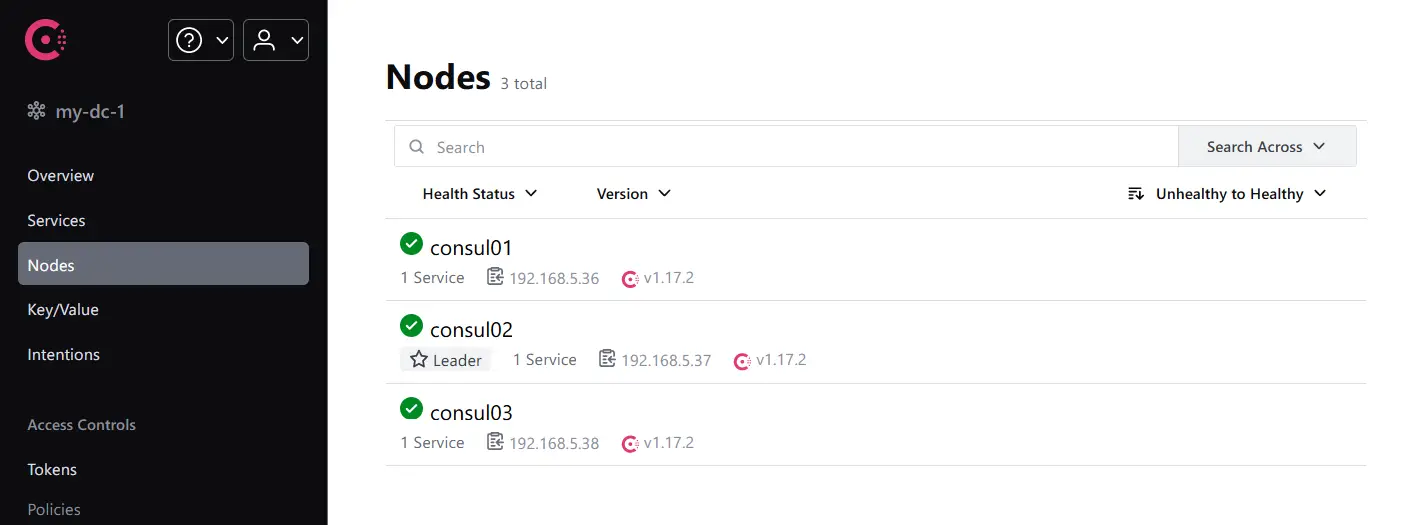The height and width of the screenshot is (525, 1416).
Task: Click the Consul version icon of consul03
Action: 630,443
